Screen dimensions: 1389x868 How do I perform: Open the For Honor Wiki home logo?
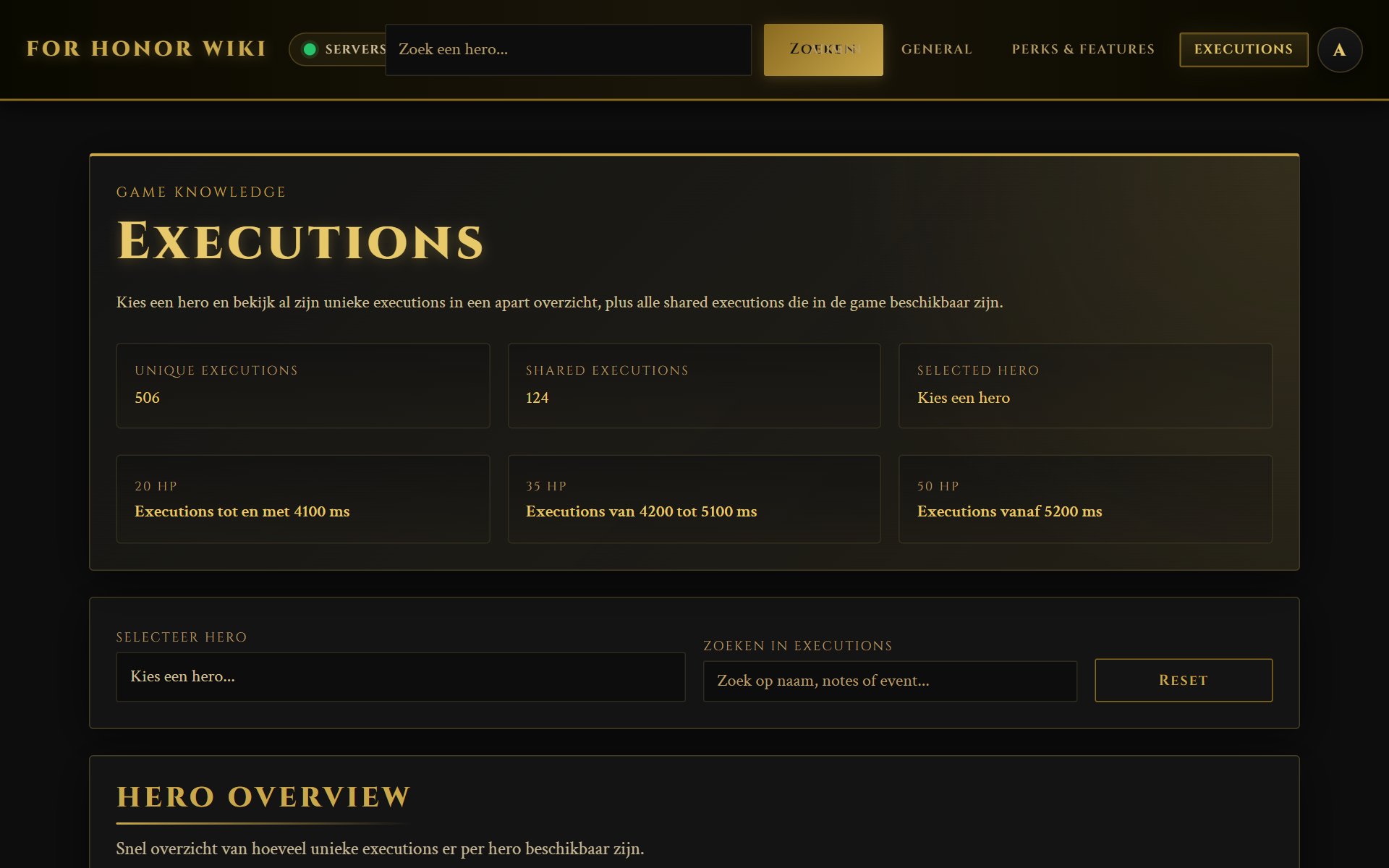pos(146,48)
